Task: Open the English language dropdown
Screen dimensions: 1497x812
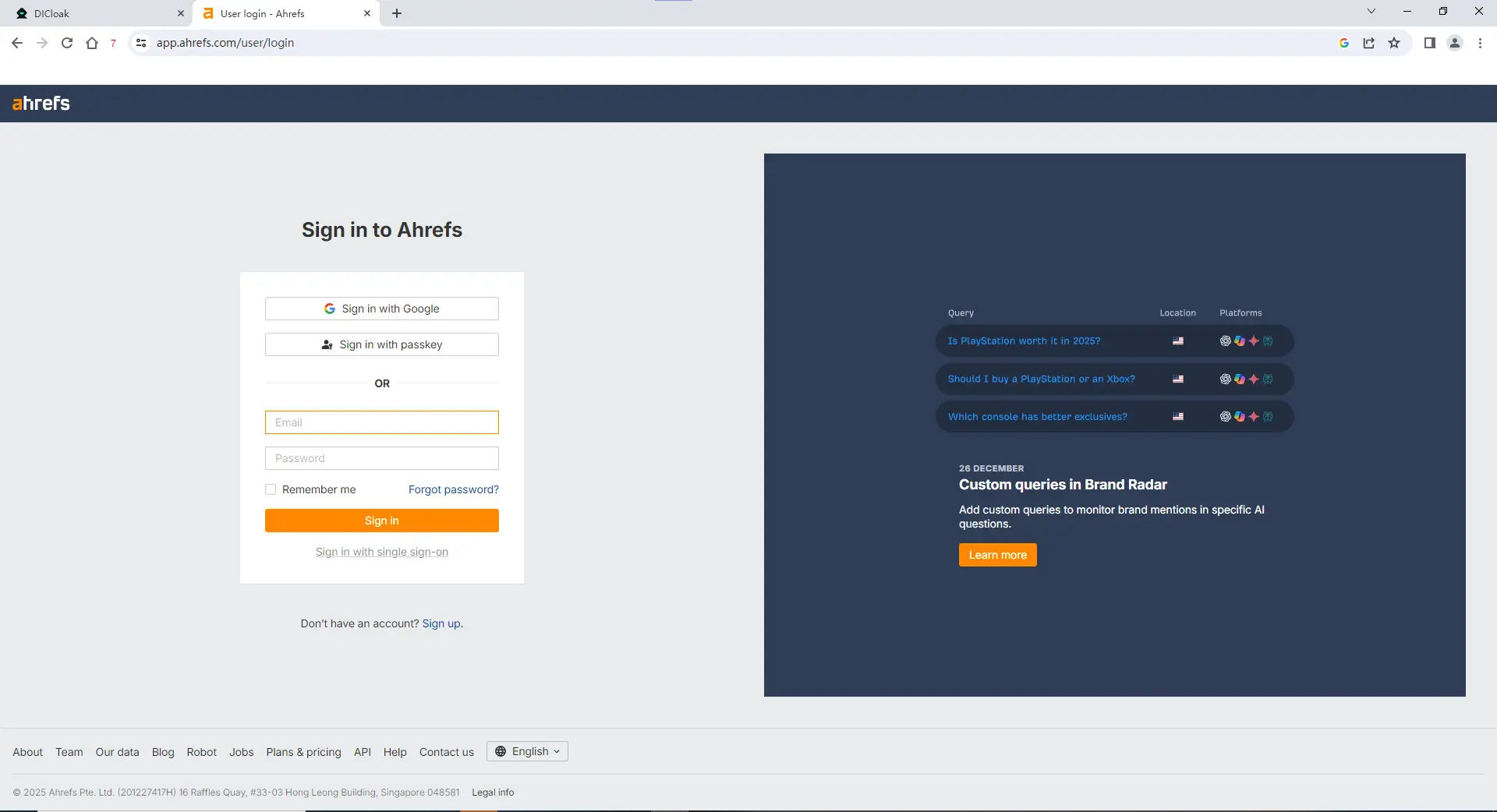Action: pyautogui.click(x=527, y=751)
